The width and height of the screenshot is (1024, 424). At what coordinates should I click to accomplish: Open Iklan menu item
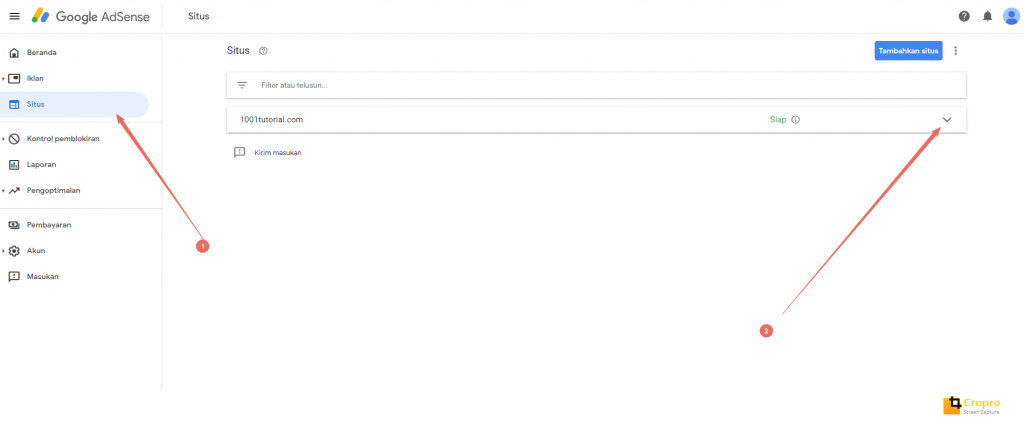pyautogui.click(x=35, y=78)
